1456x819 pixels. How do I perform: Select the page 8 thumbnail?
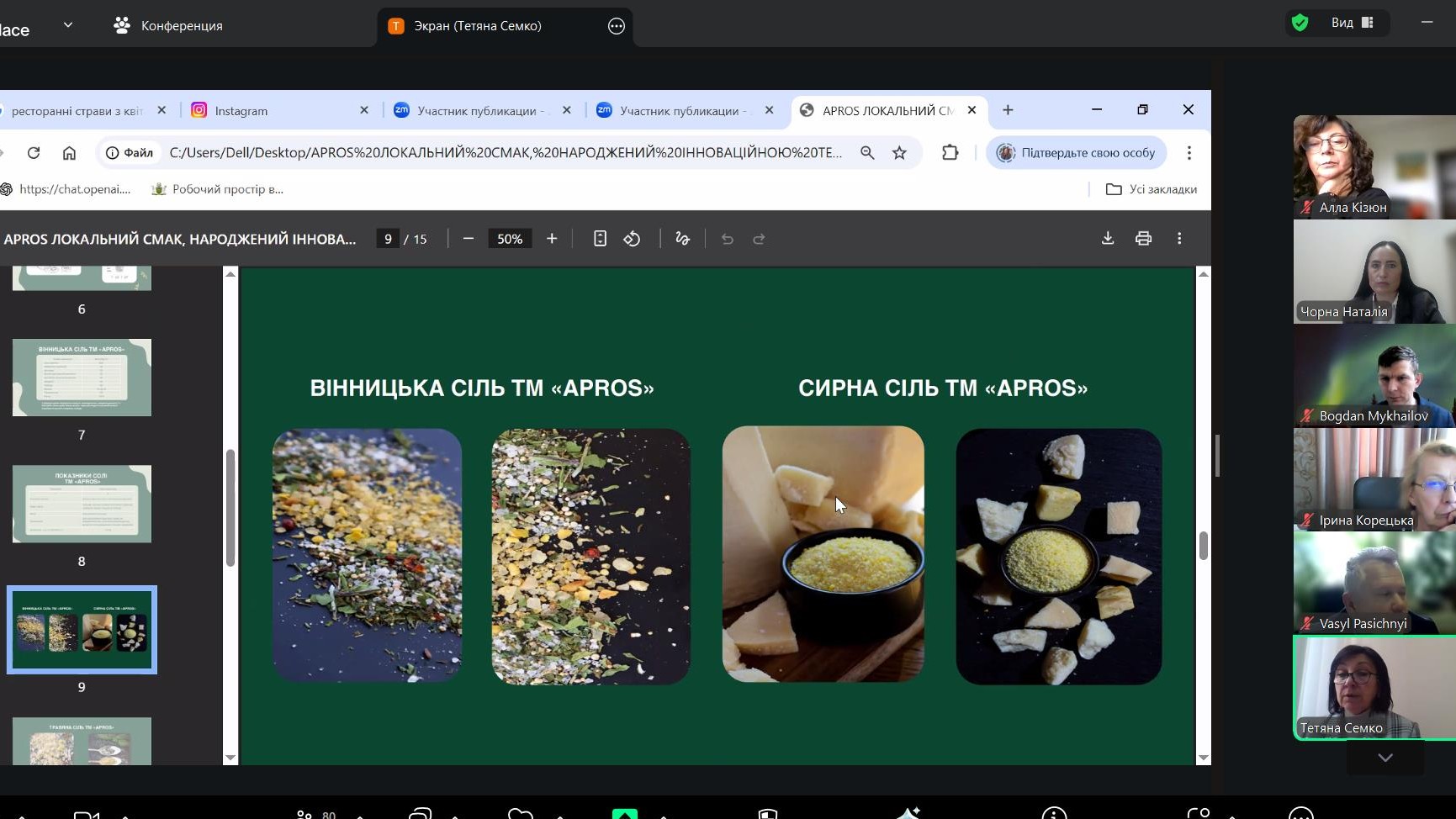coord(82,504)
